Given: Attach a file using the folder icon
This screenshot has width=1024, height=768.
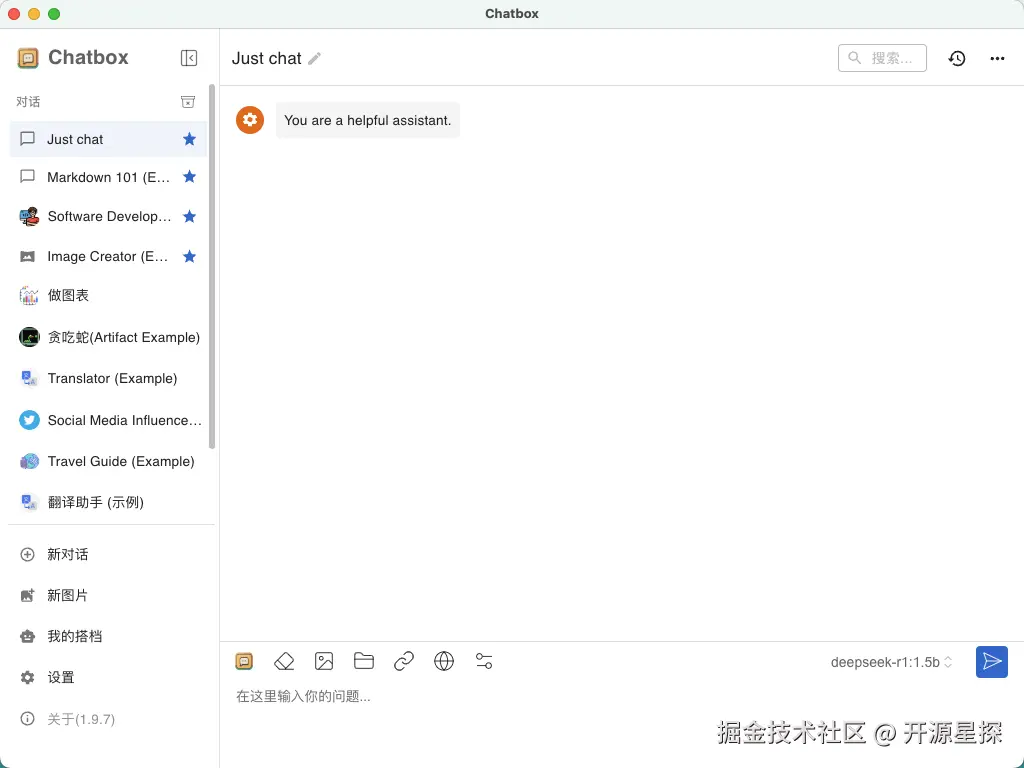Looking at the screenshot, I should [x=364, y=661].
